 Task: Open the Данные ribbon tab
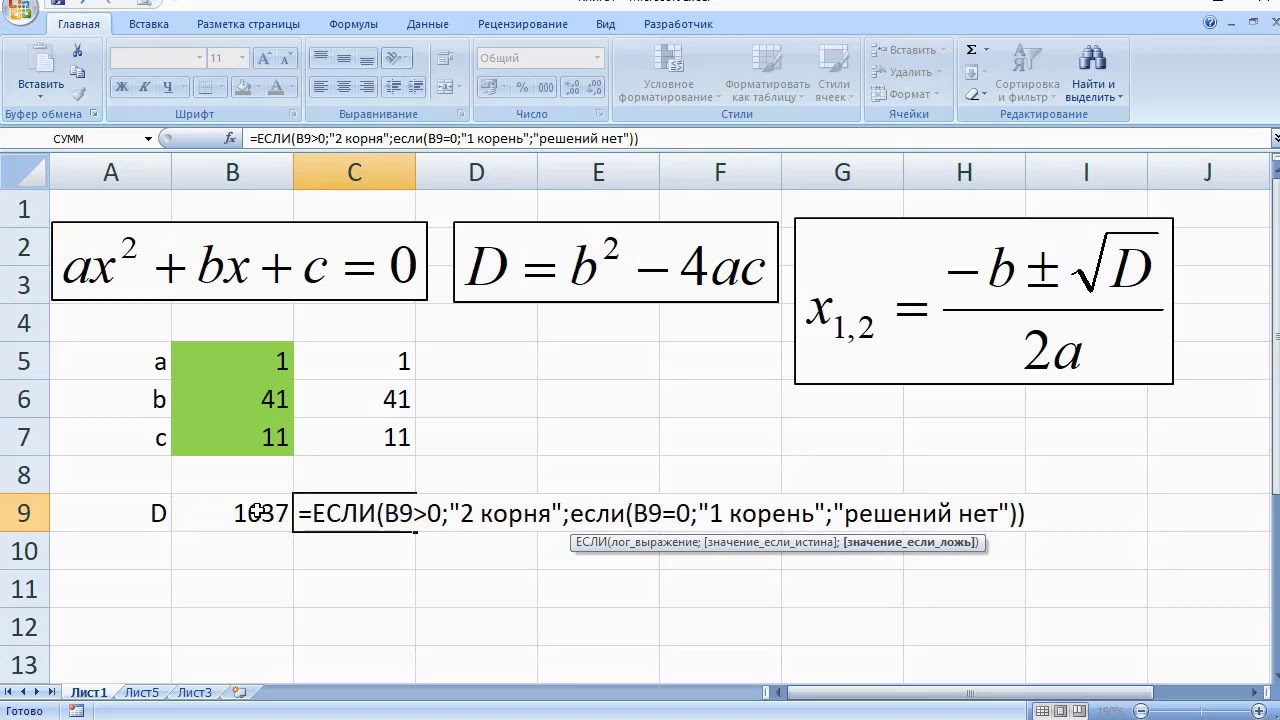point(428,24)
